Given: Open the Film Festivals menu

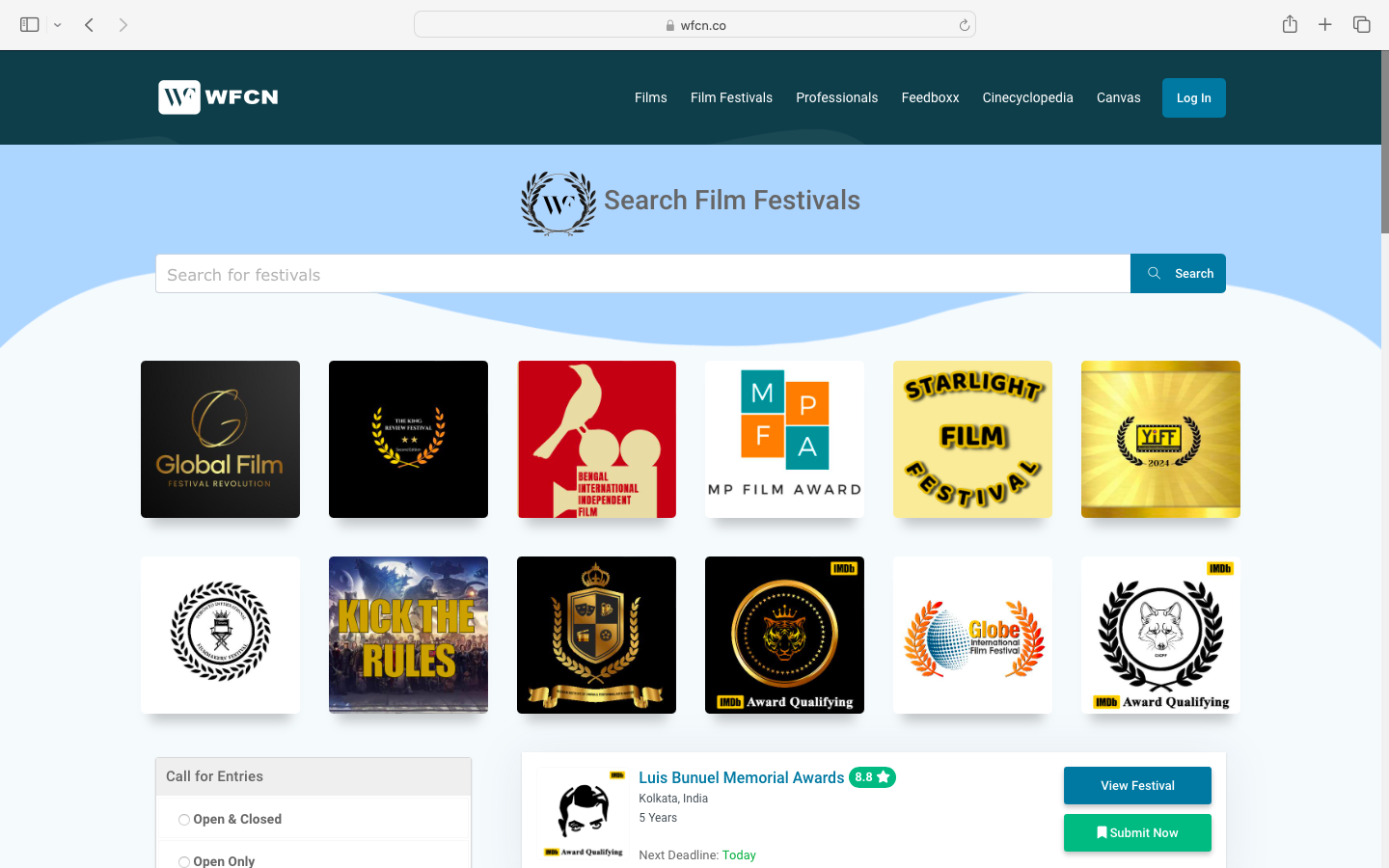Looking at the screenshot, I should [731, 97].
